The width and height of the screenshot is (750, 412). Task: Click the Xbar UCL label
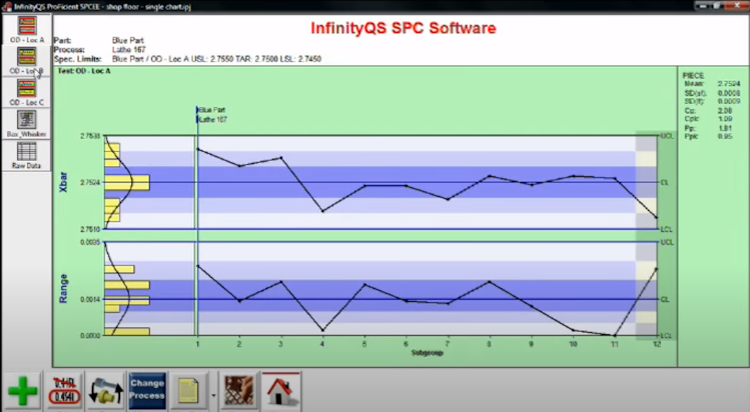667,136
